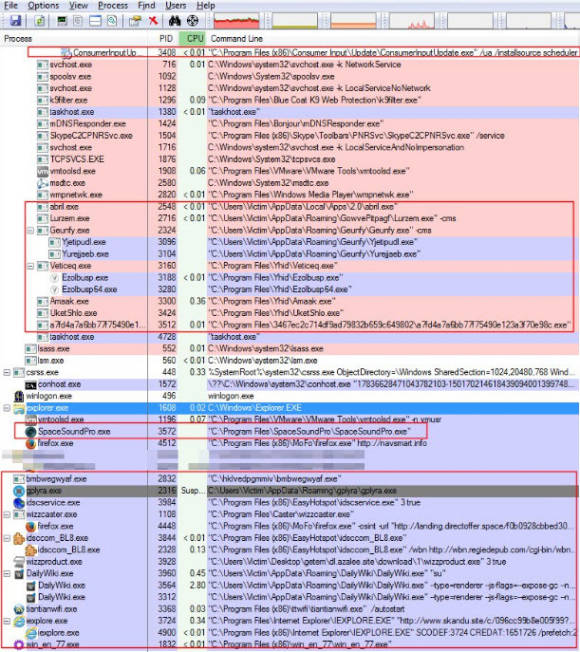Image resolution: width=580 pixels, height=652 pixels.
Task: Click the iexplore.exe icon, PID 4900
Action: pos(31,633)
